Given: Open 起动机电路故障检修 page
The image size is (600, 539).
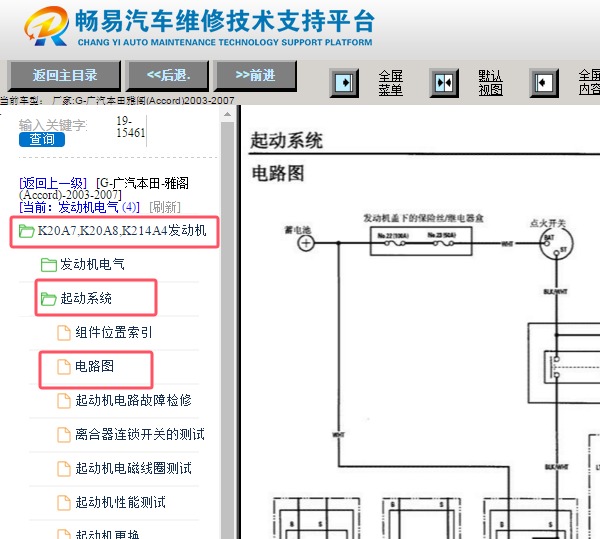Looking at the screenshot, I should (x=133, y=400).
